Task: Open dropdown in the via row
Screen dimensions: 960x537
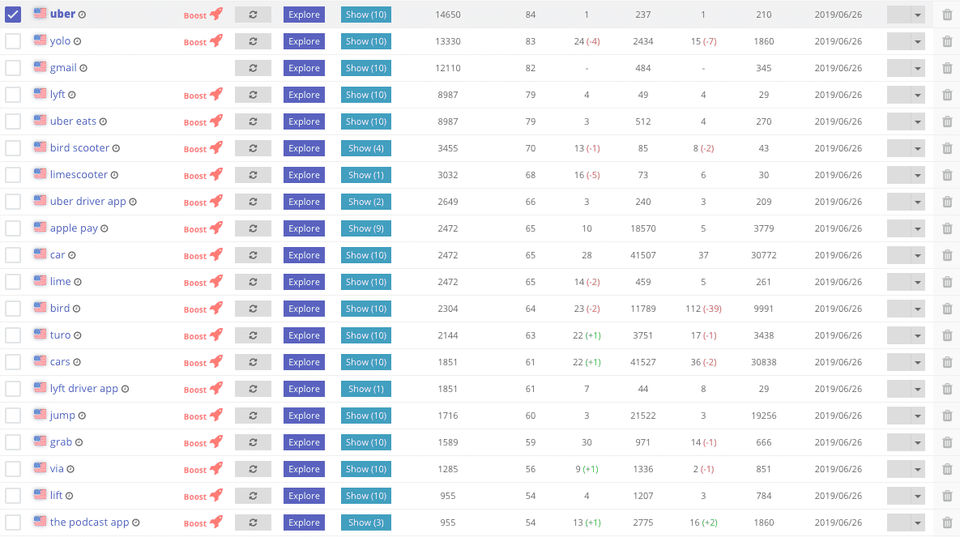Action: pyautogui.click(x=906, y=469)
